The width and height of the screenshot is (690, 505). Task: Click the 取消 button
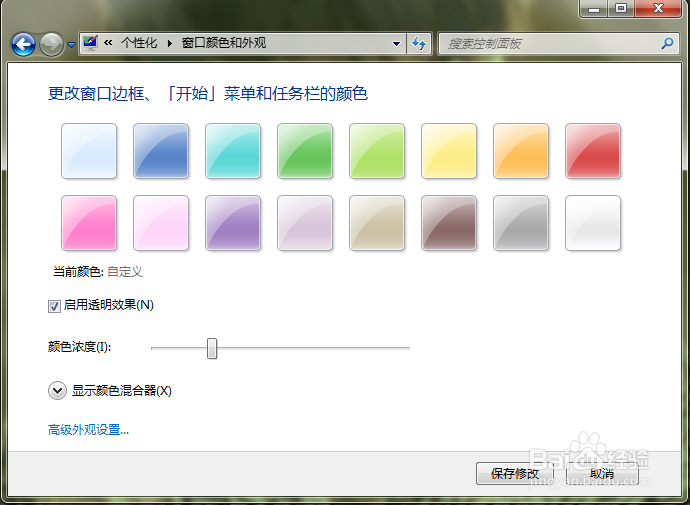(602, 473)
